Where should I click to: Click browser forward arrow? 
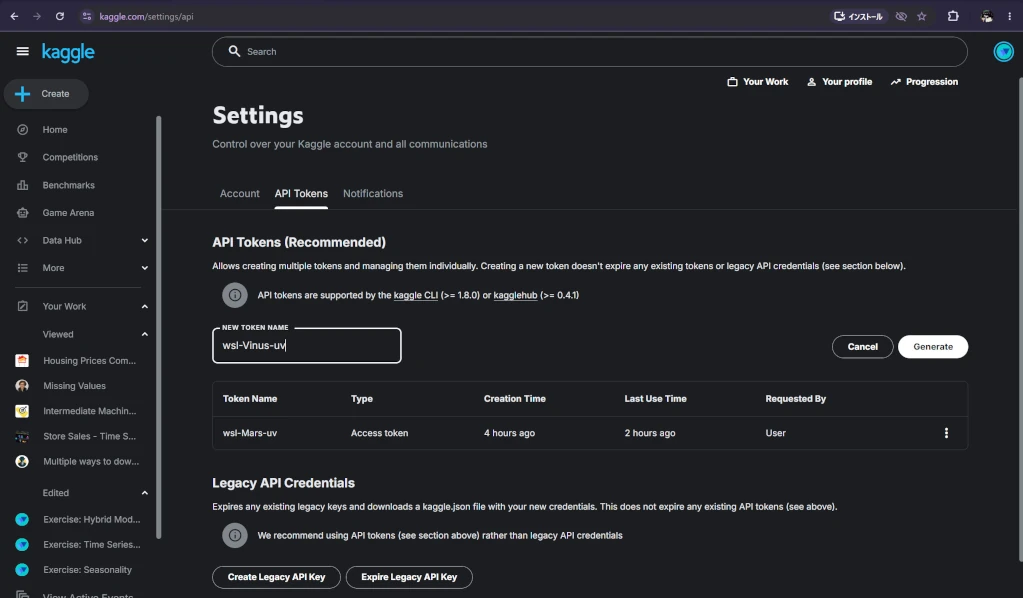tap(37, 16)
